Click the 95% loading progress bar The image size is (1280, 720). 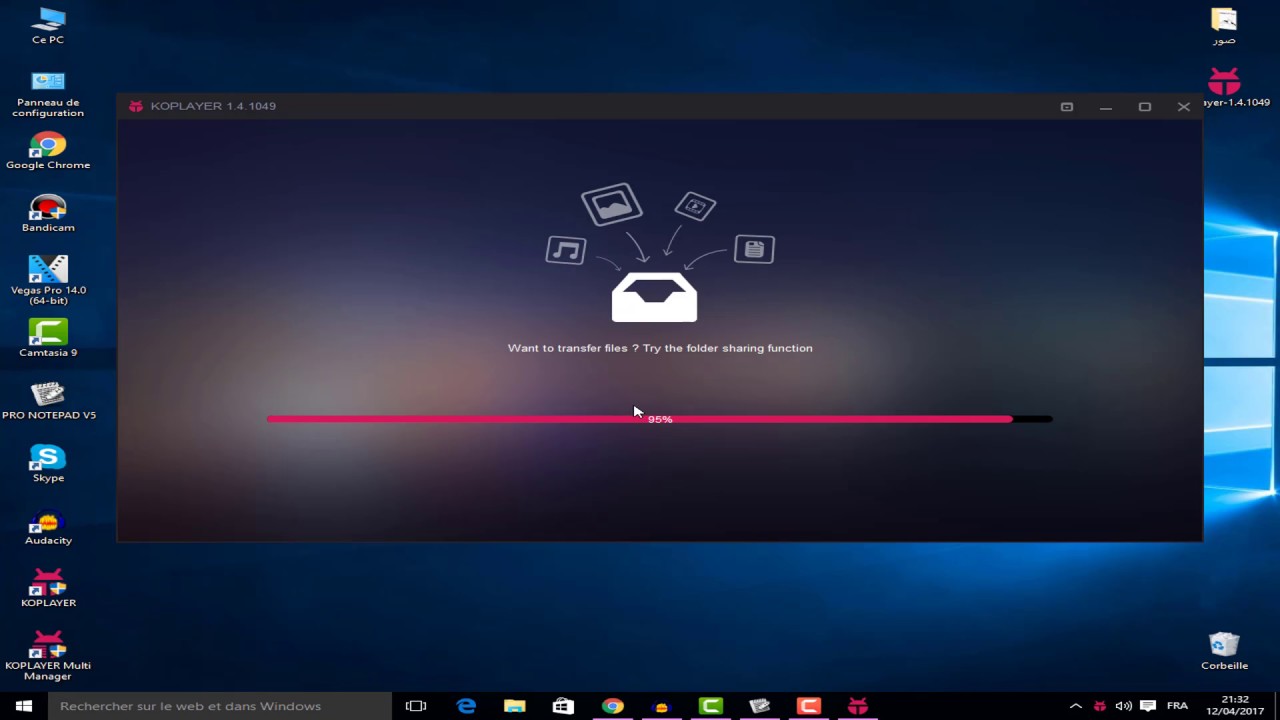click(x=660, y=419)
